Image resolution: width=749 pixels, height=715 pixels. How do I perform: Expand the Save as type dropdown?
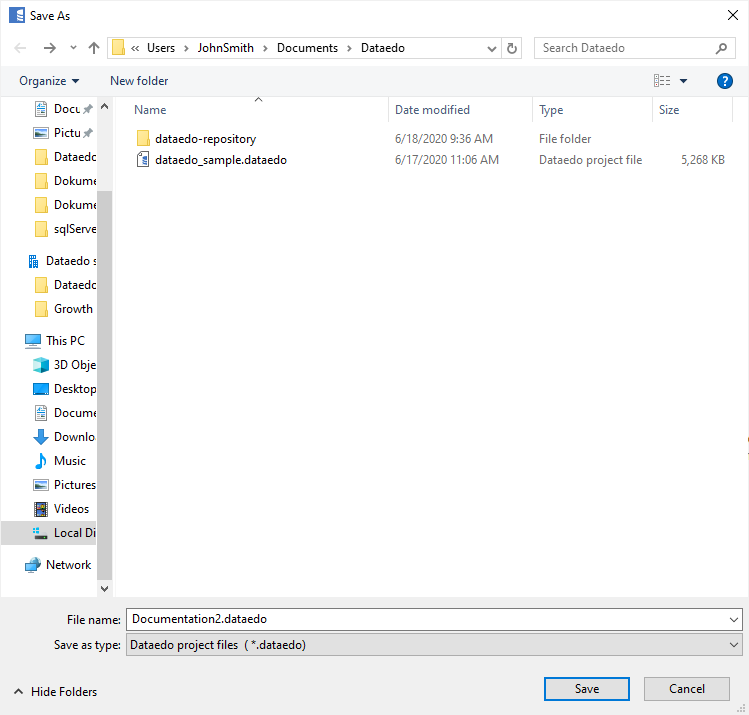pyautogui.click(x=735, y=646)
